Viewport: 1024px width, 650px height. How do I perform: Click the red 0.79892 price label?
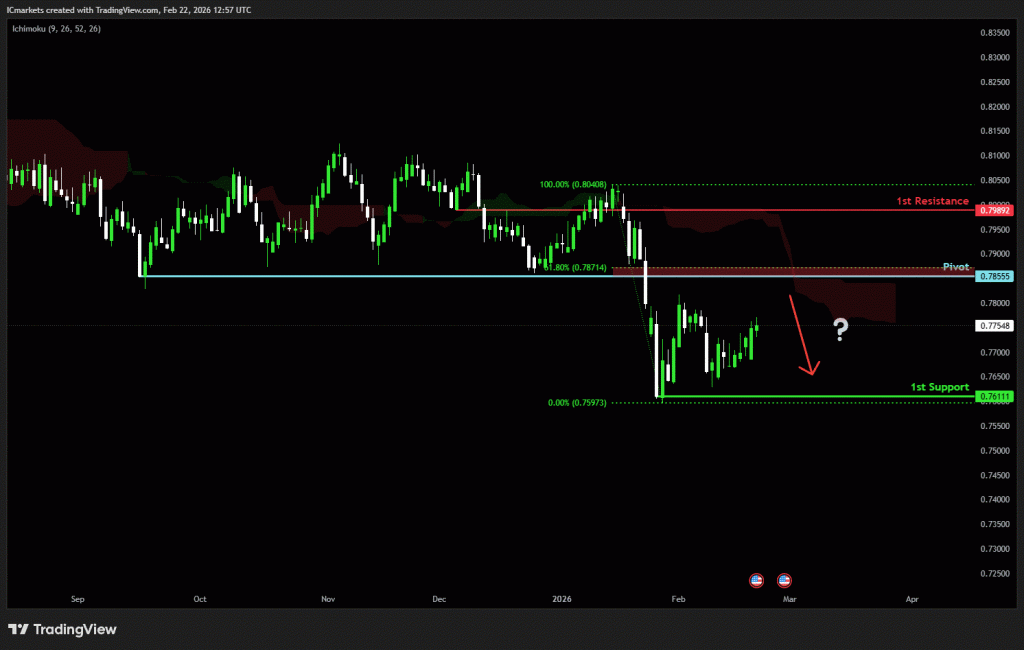point(995,210)
